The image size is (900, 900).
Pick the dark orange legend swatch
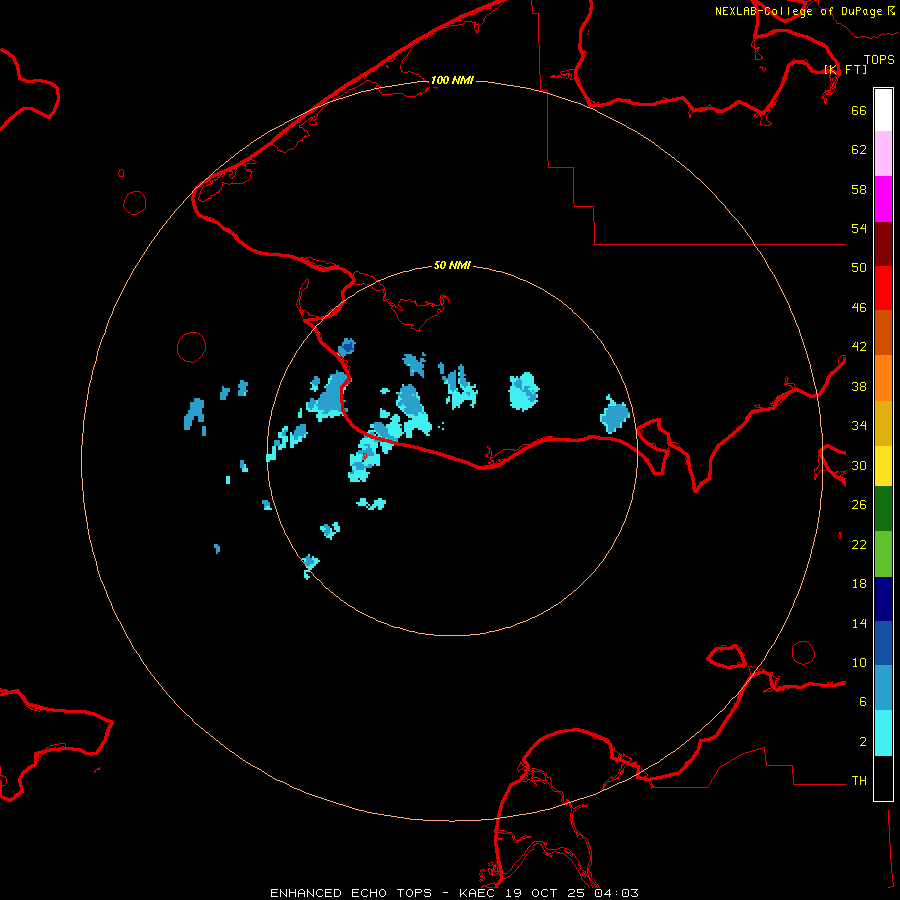coord(883,333)
